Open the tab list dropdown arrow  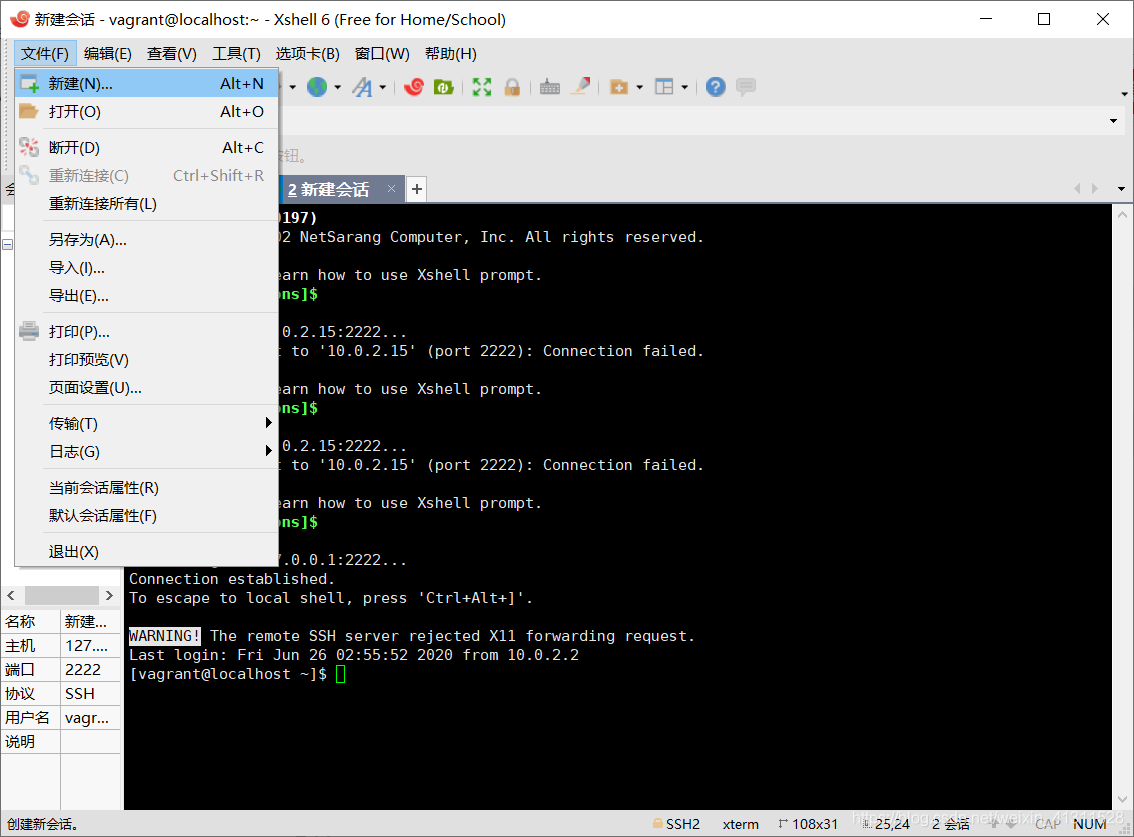[1121, 189]
